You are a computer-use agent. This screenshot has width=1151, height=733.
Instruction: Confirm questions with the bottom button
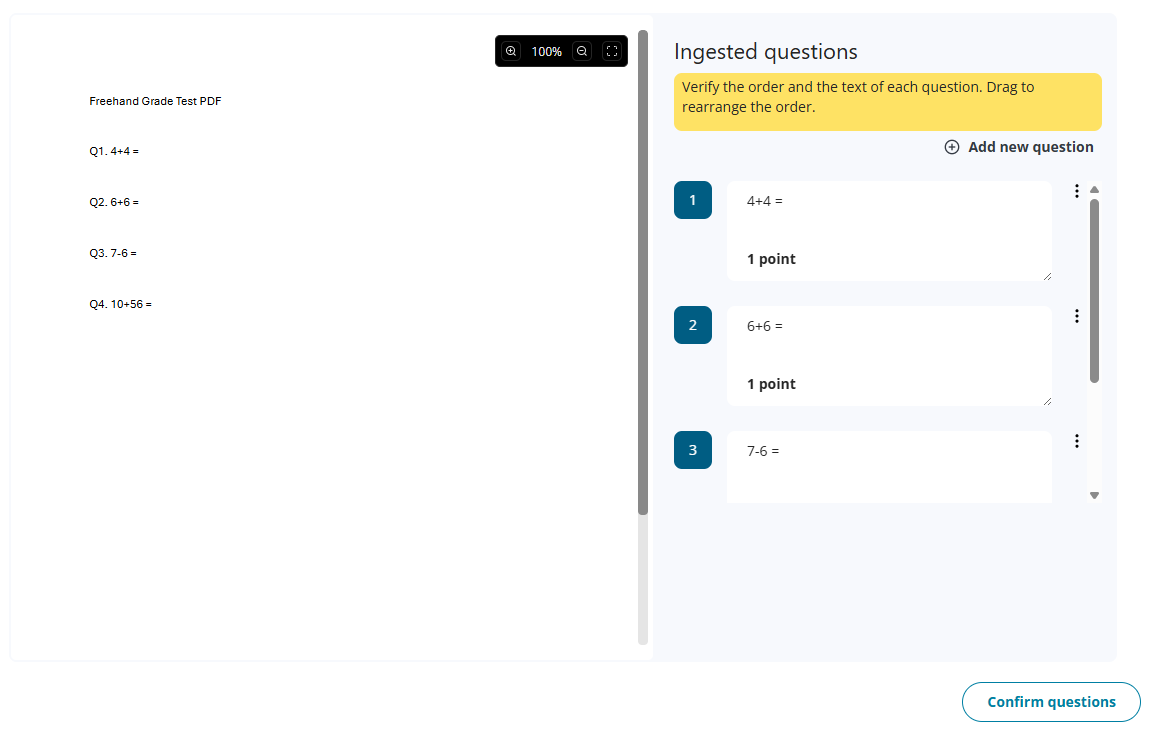click(x=1051, y=702)
